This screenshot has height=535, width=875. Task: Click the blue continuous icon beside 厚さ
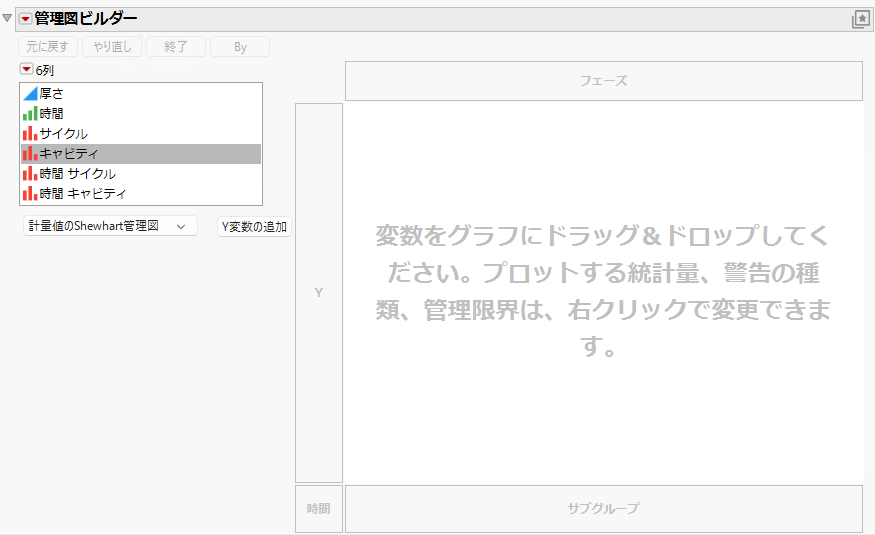[x=30, y=94]
